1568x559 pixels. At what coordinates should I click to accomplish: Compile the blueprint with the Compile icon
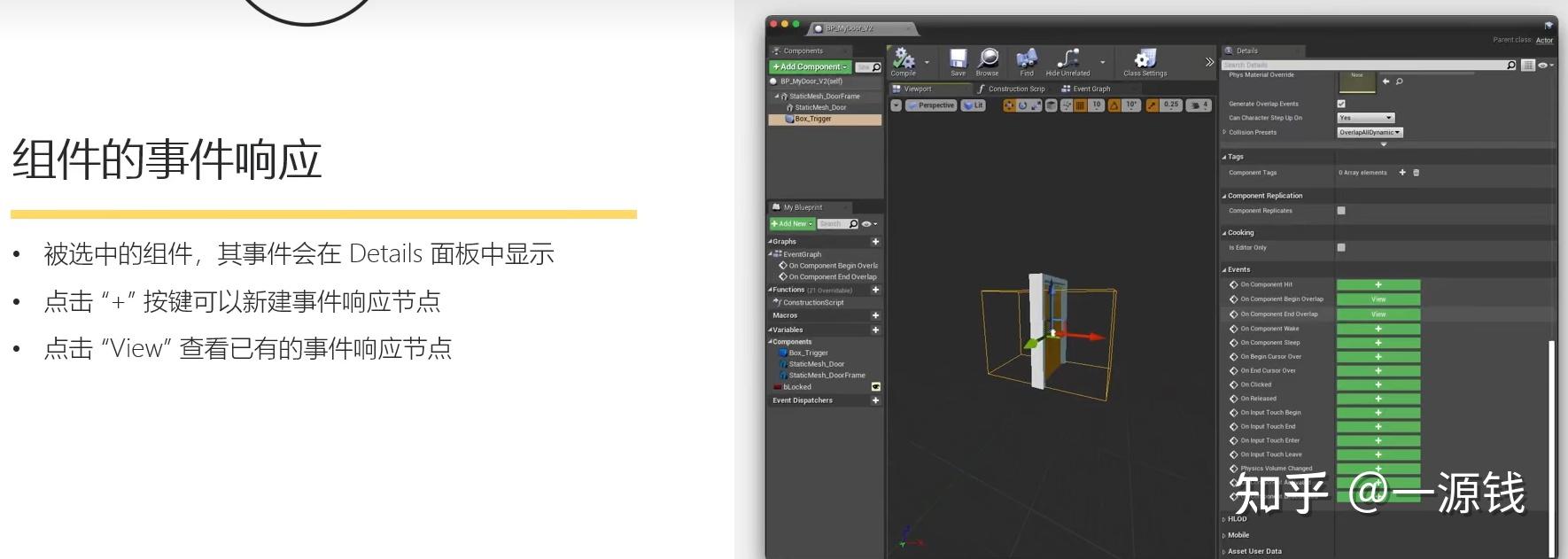[904, 58]
